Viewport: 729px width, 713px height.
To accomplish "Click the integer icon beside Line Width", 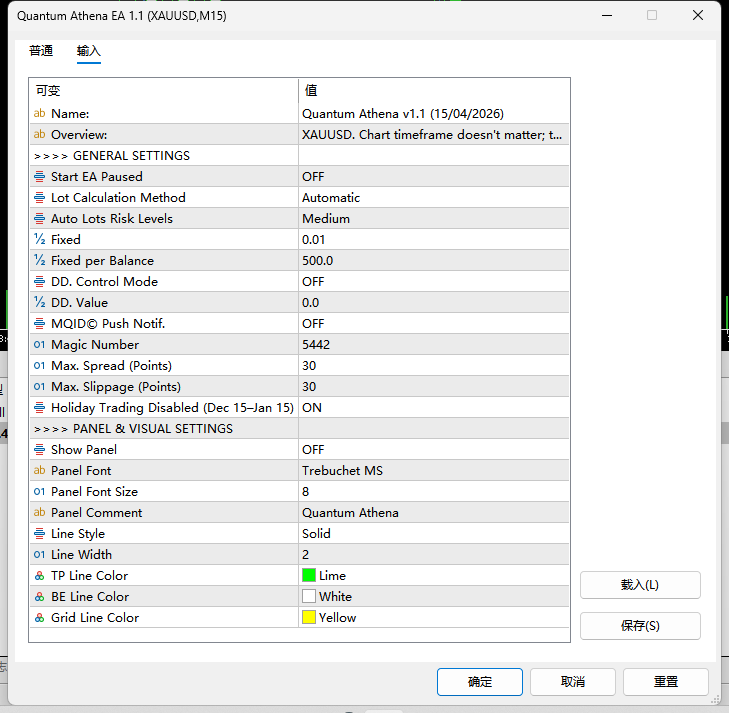I will point(40,555).
